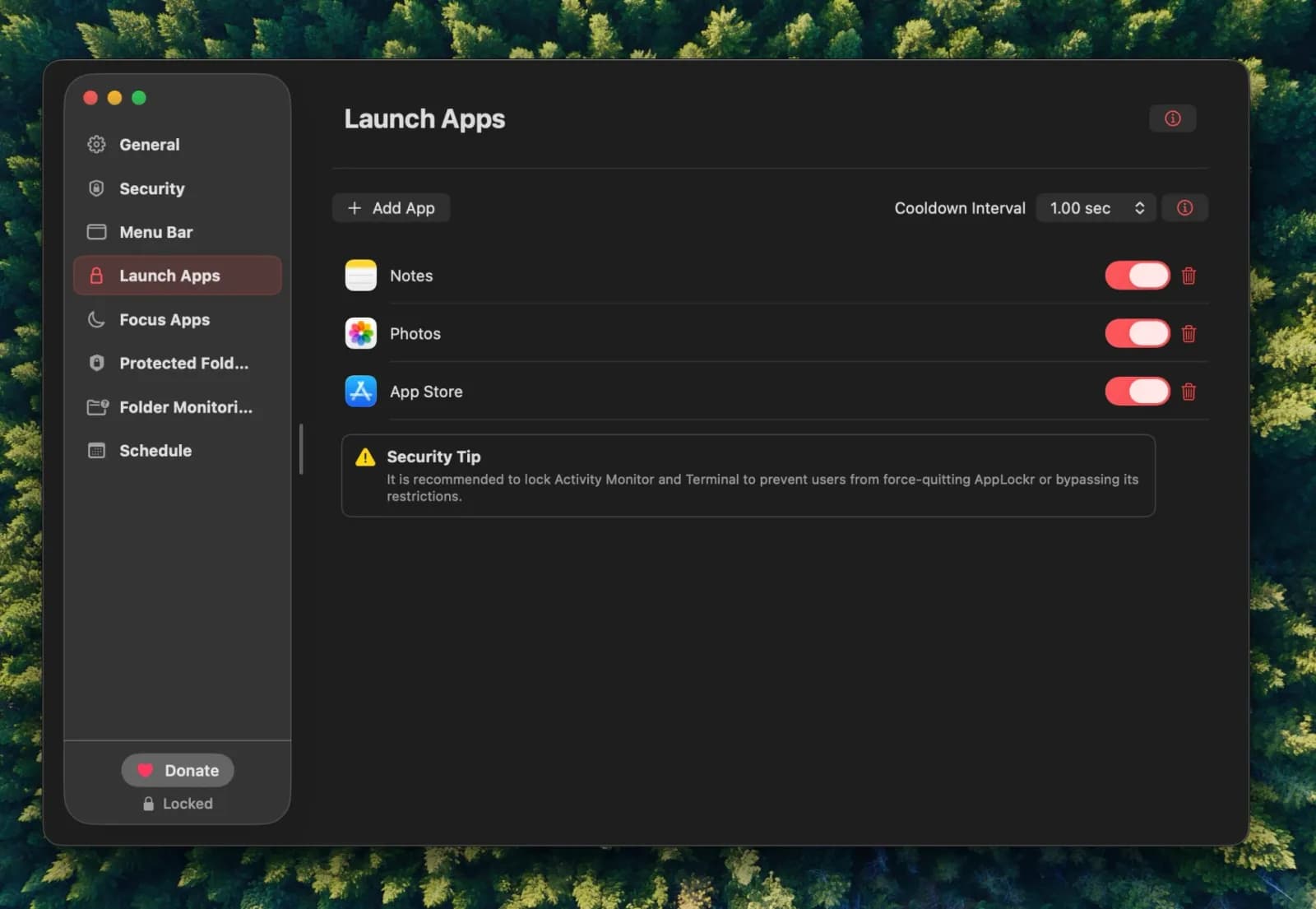This screenshot has width=1316, height=909.
Task: Click the Add App button
Action: 391,208
